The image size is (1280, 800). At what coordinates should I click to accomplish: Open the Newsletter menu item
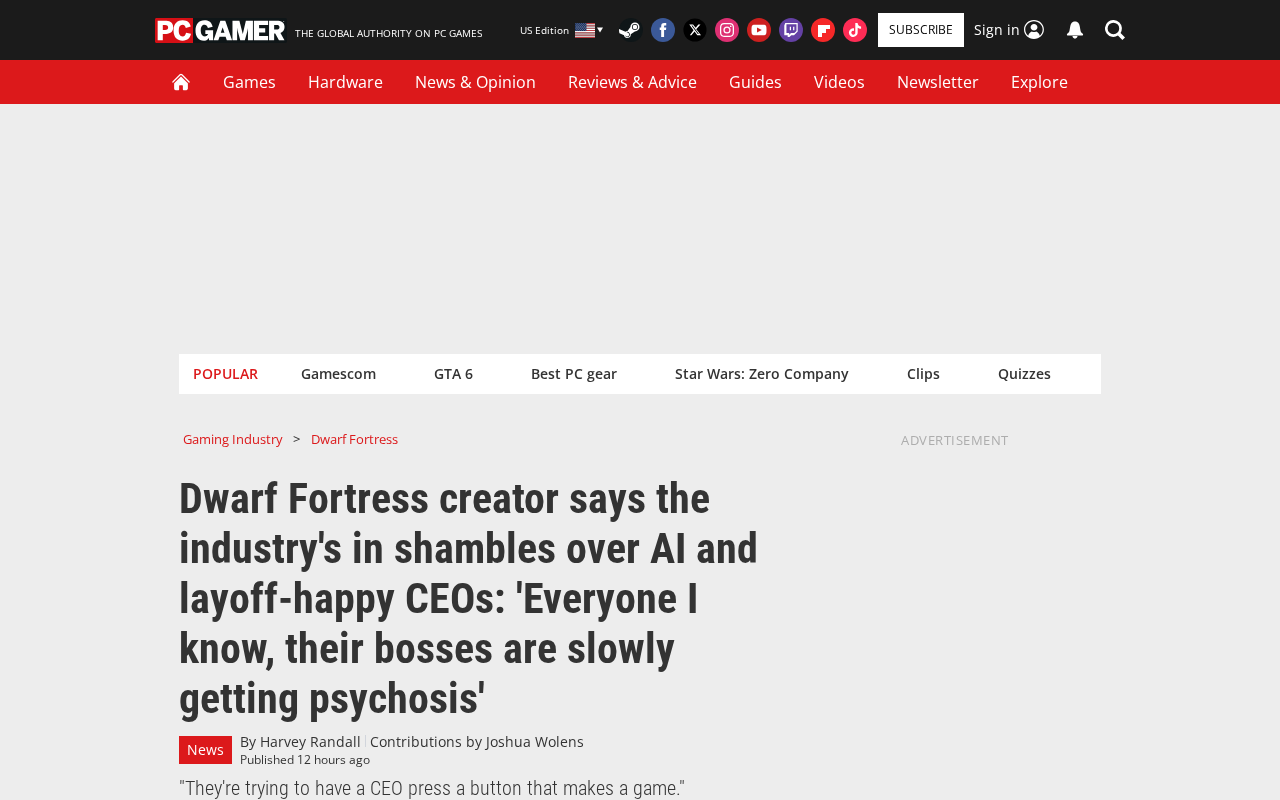pyautogui.click(x=938, y=82)
